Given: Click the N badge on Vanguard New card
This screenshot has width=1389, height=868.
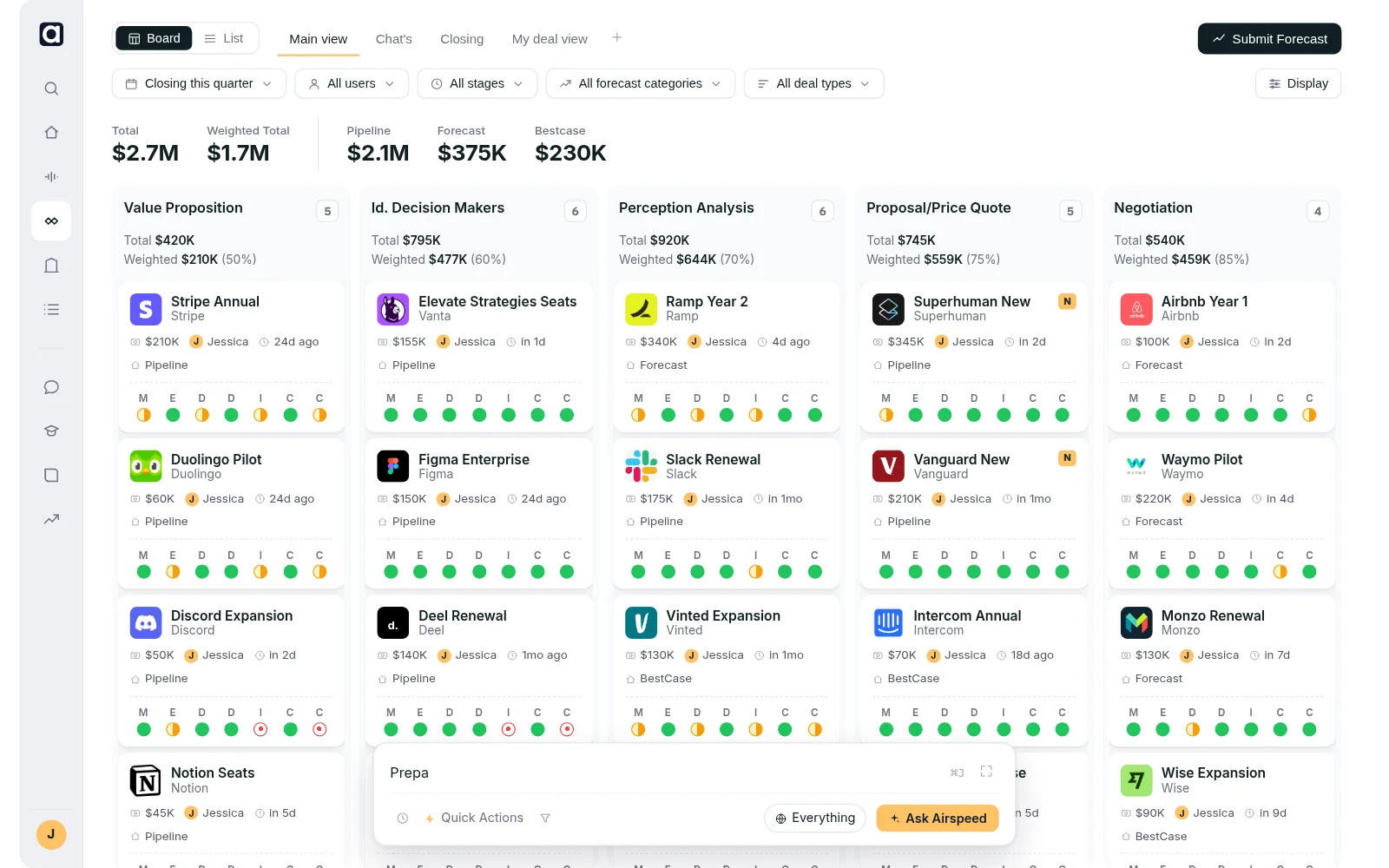Looking at the screenshot, I should click(x=1067, y=457).
